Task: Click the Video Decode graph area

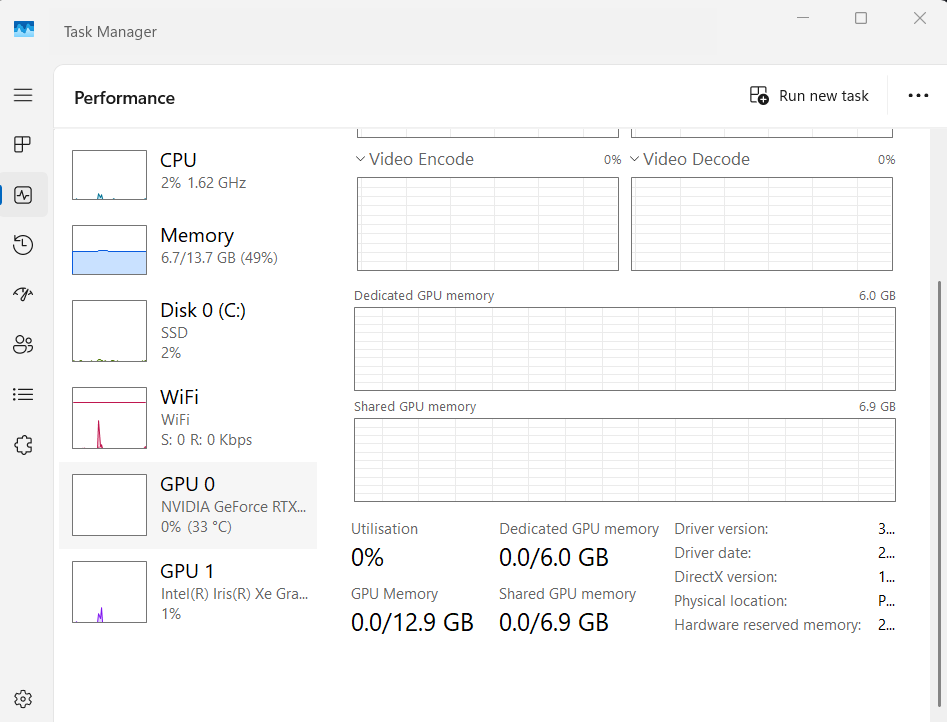Action: coord(762,224)
